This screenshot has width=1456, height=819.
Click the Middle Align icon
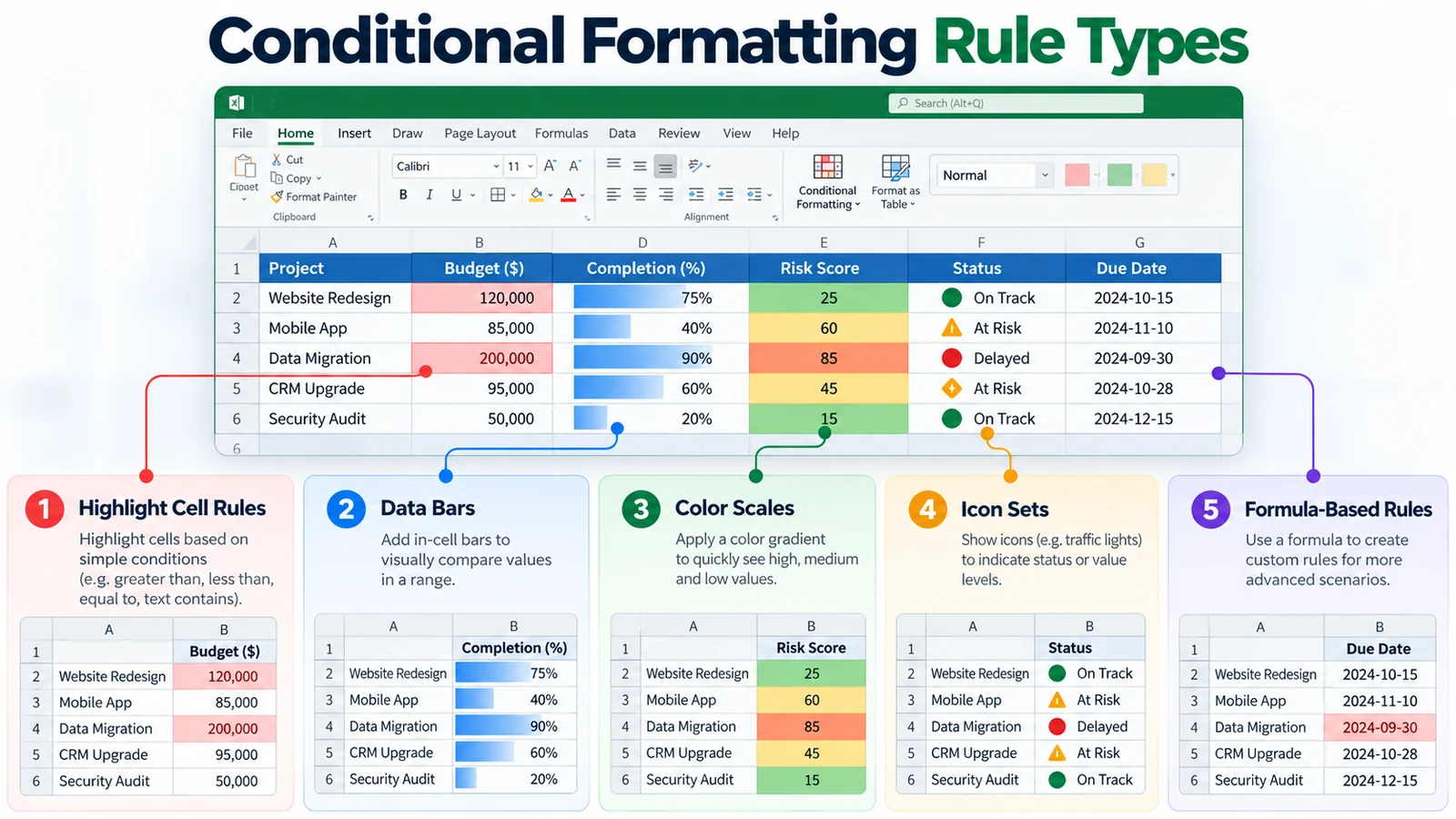click(x=640, y=167)
